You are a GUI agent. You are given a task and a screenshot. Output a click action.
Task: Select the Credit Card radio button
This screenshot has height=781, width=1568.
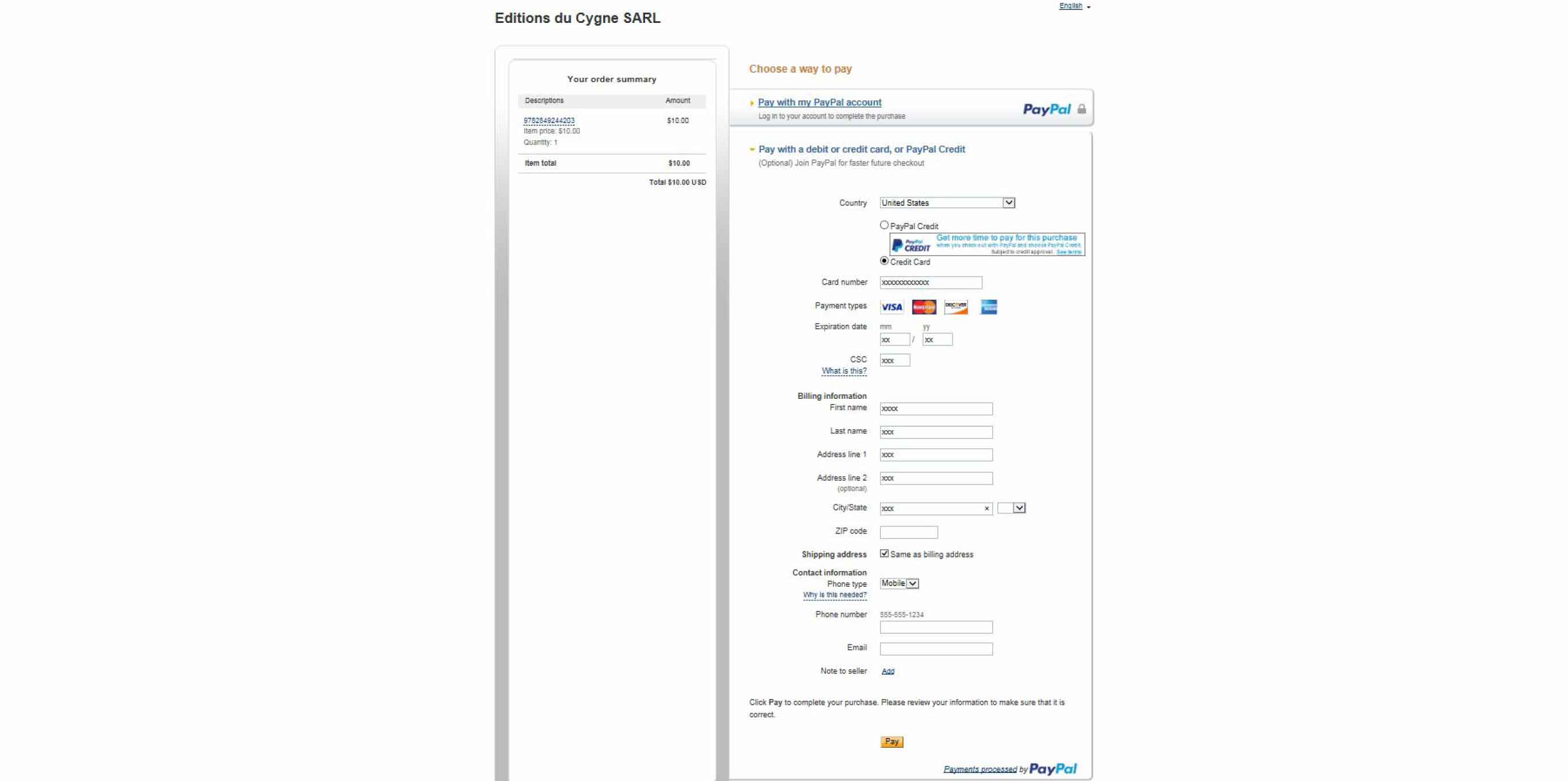coord(885,261)
